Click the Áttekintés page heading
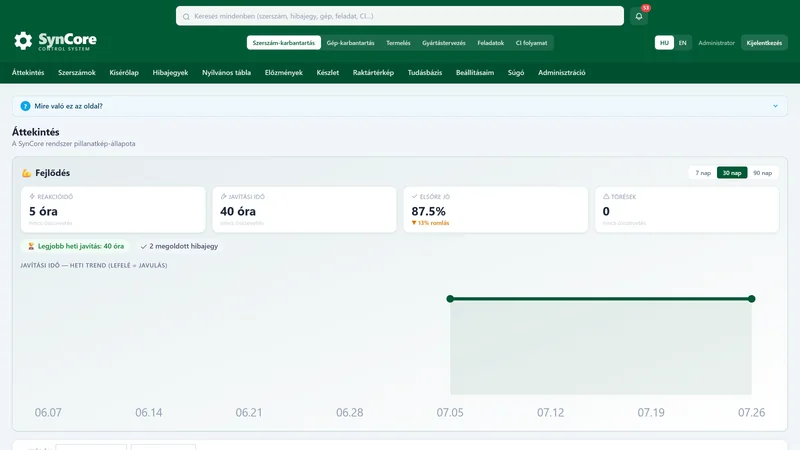 36,132
